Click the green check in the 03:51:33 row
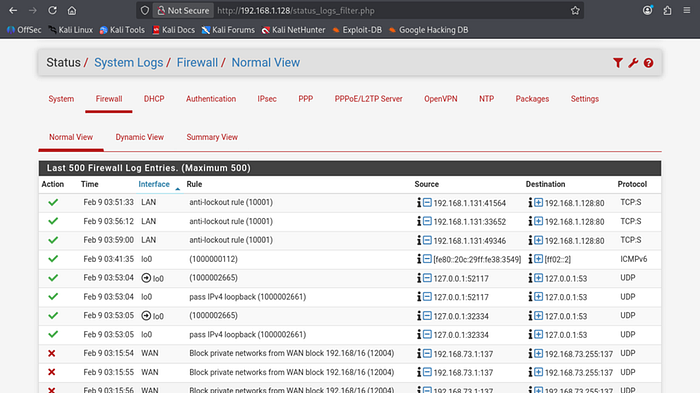The width and height of the screenshot is (700, 393). click(x=53, y=202)
